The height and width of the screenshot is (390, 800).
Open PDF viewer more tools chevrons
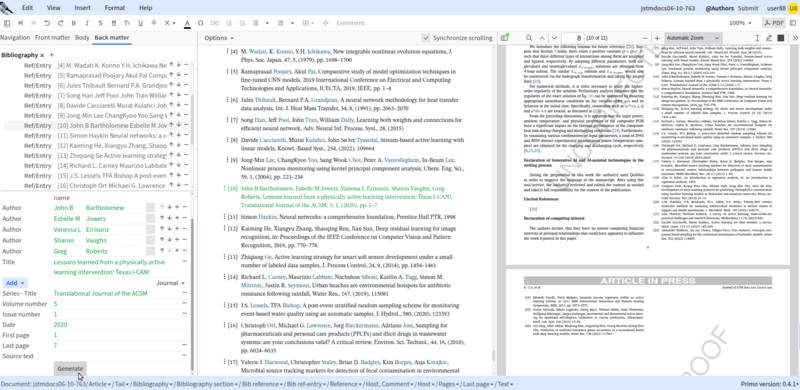795,38
